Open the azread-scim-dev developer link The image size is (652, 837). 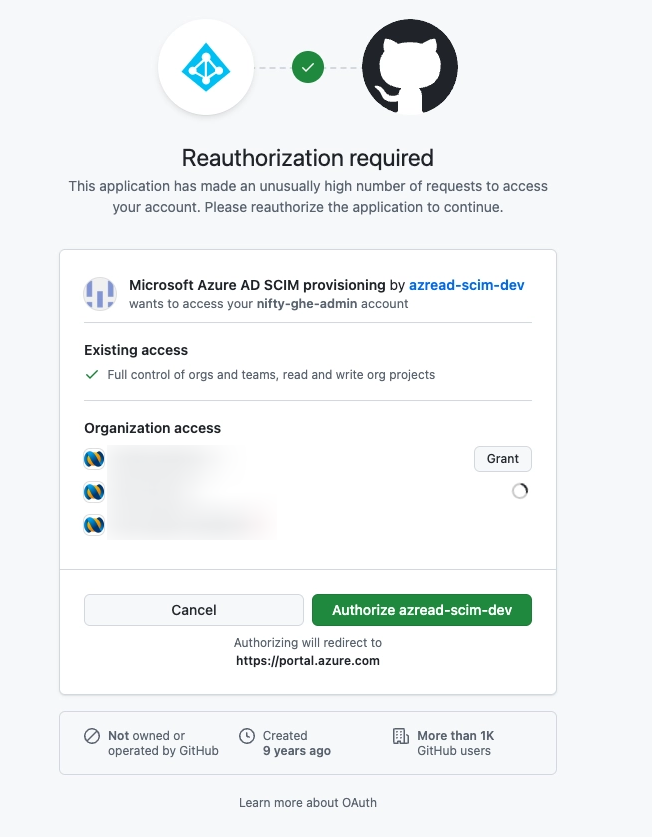pos(466,285)
